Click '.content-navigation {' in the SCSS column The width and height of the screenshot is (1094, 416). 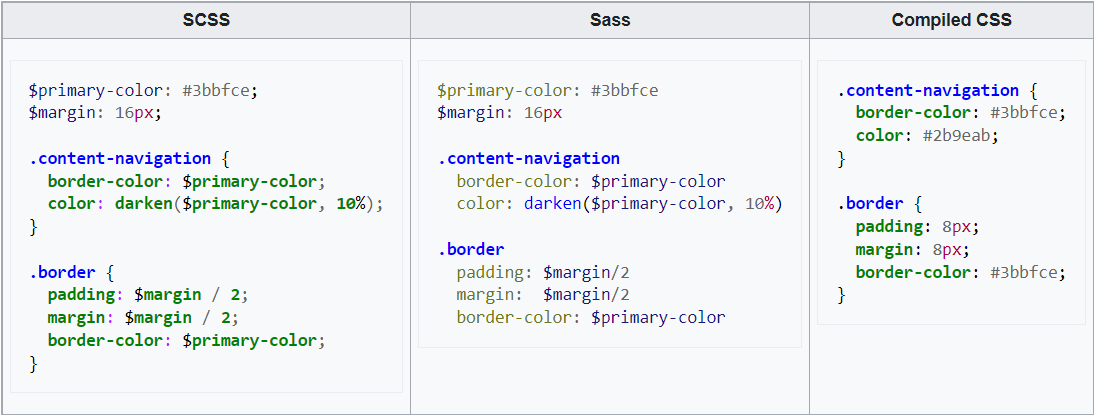[x=129, y=158]
